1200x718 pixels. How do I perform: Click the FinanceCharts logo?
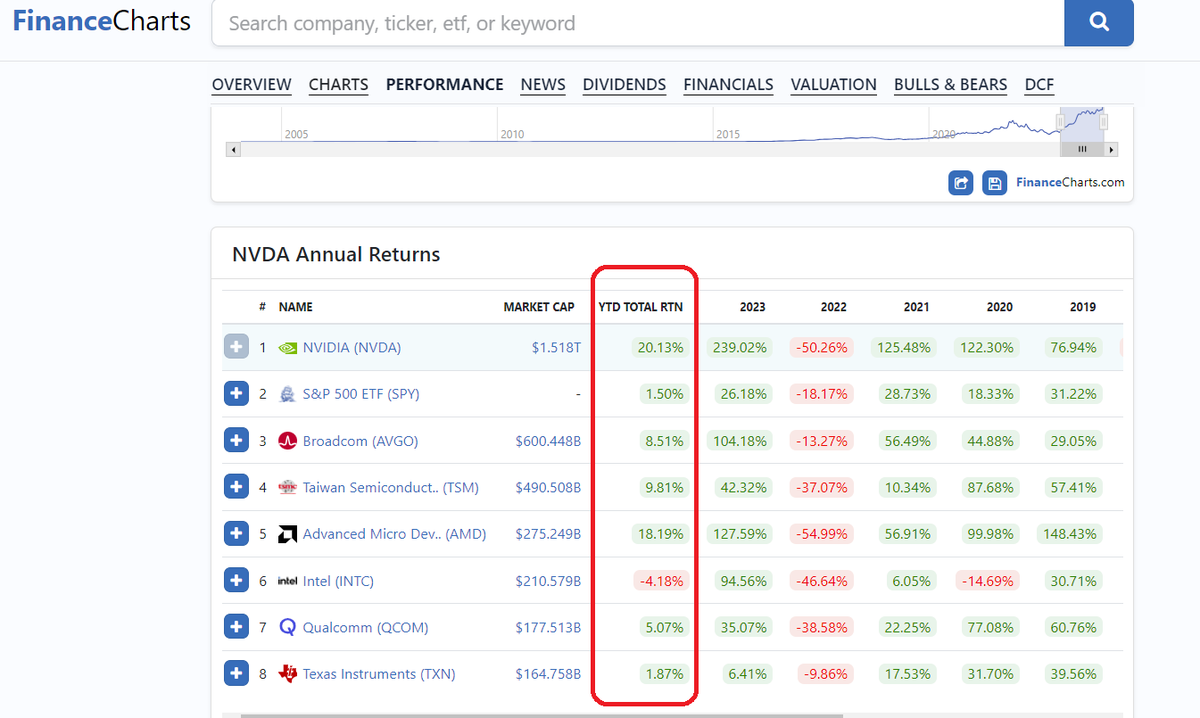click(x=101, y=21)
